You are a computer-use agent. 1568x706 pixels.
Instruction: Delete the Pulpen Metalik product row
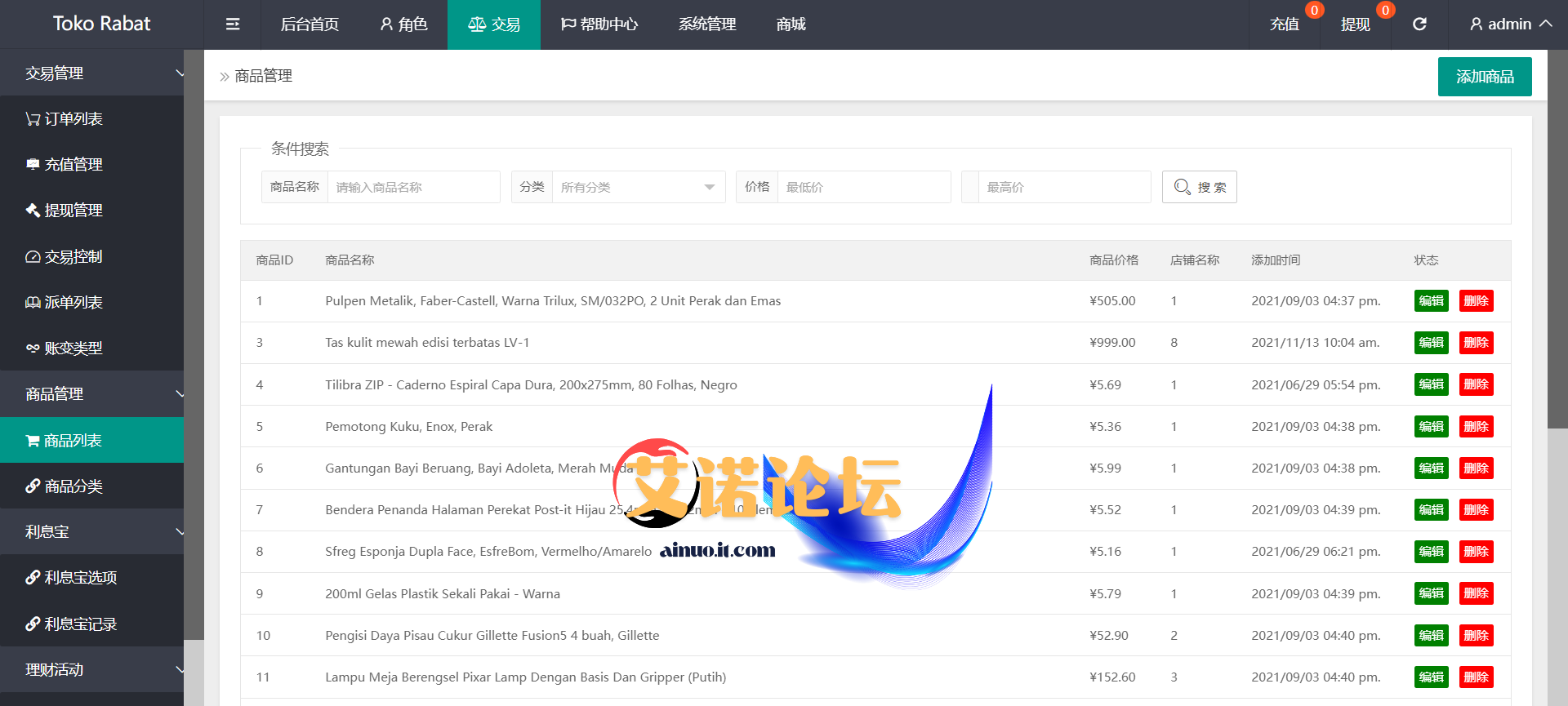[x=1476, y=300]
